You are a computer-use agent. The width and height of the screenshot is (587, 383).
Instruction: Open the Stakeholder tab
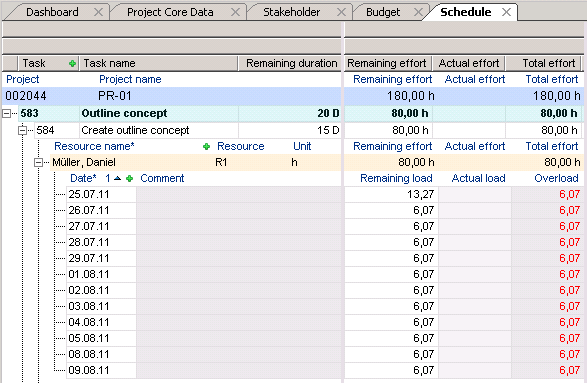(x=292, y=12)
